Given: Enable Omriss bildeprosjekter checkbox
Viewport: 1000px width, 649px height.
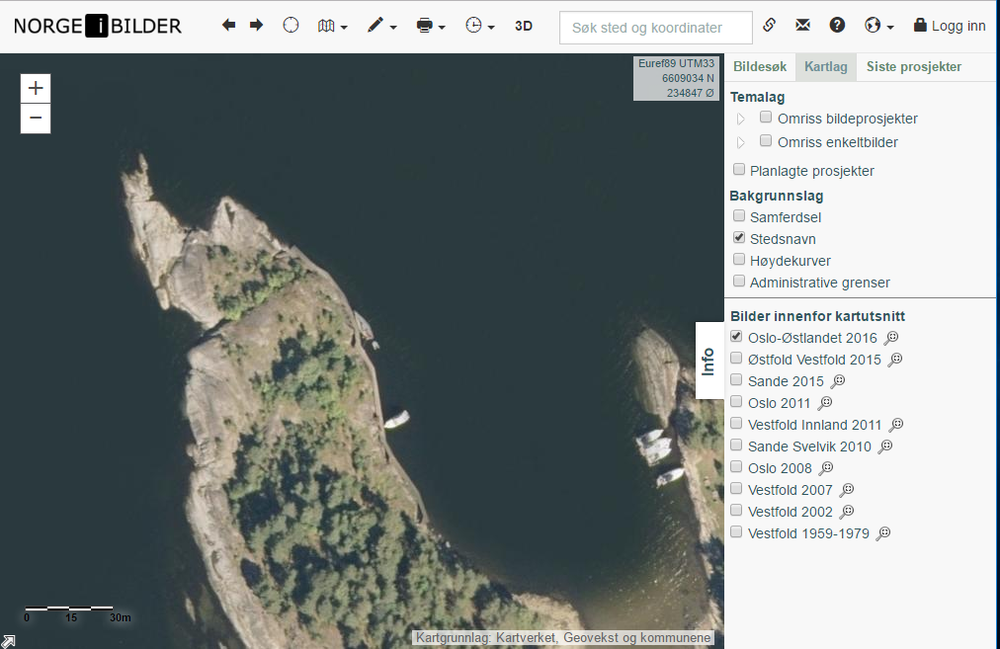Looking at the screenshot, I should pyautogui.click(x=766, y=117).
